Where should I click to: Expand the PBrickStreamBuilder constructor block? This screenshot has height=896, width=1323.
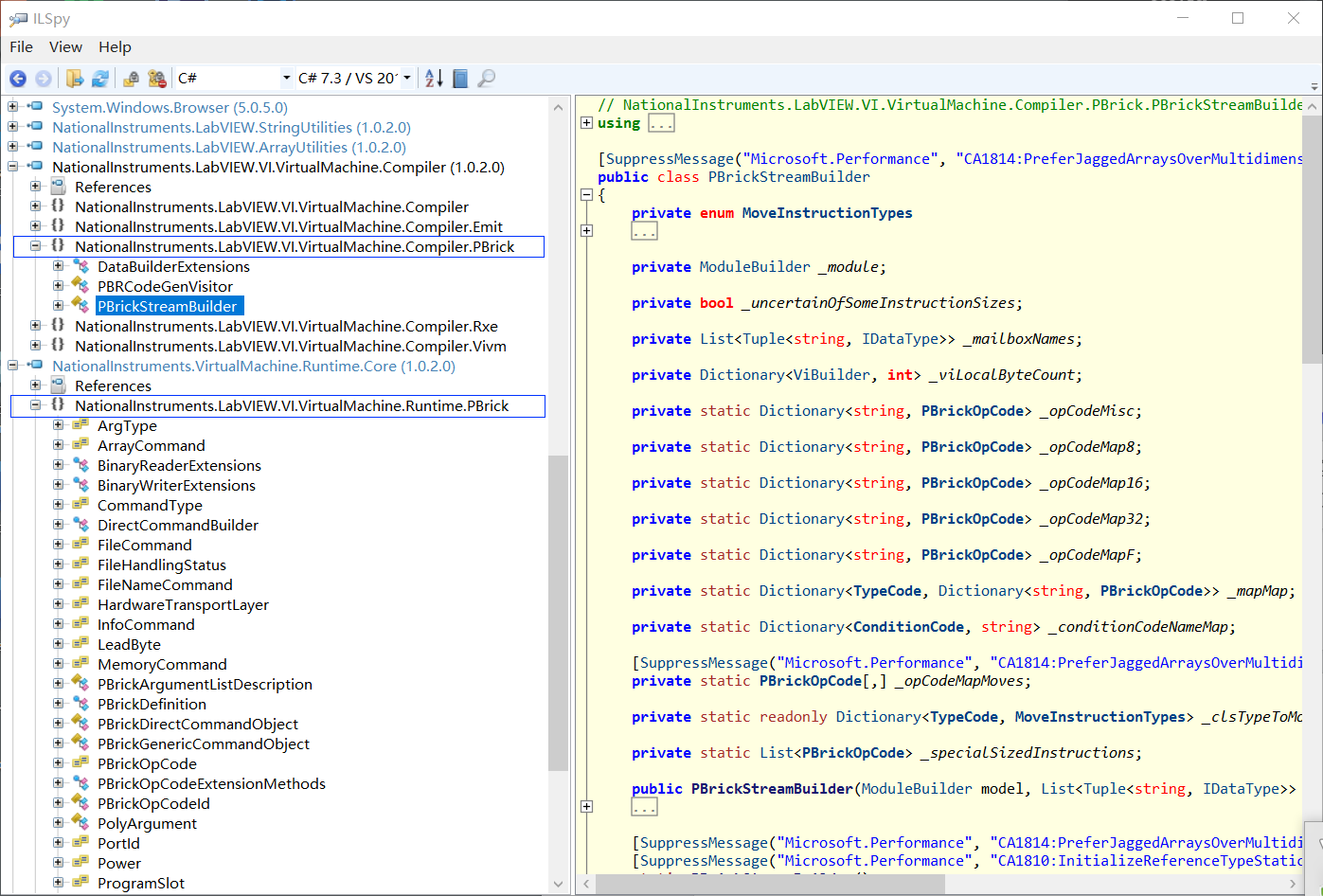pos(586,806)
